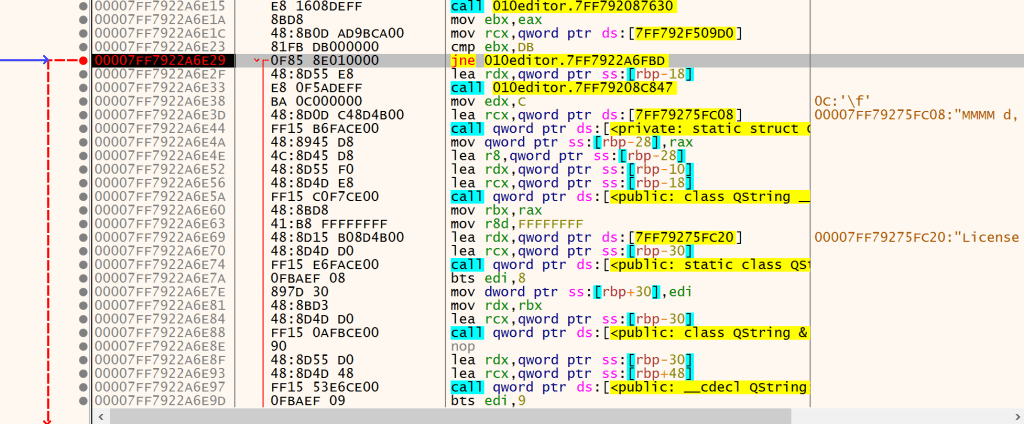Select address 00007FF7922A6E69
1024x424 pixels.
[x=160, y=237]
